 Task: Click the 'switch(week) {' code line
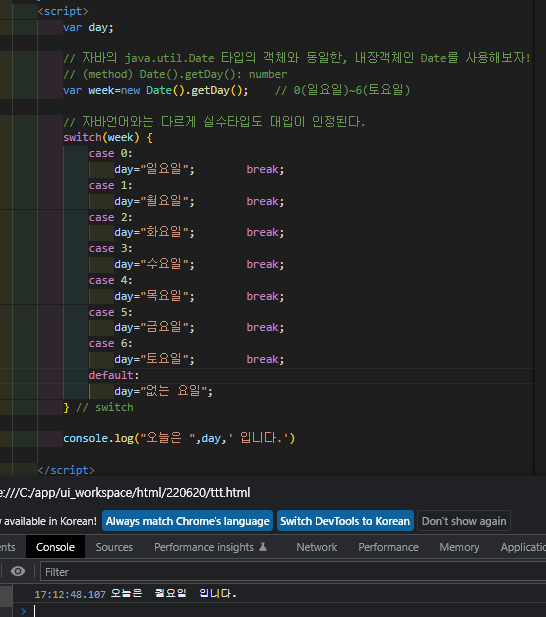click(x=108, y=137)
